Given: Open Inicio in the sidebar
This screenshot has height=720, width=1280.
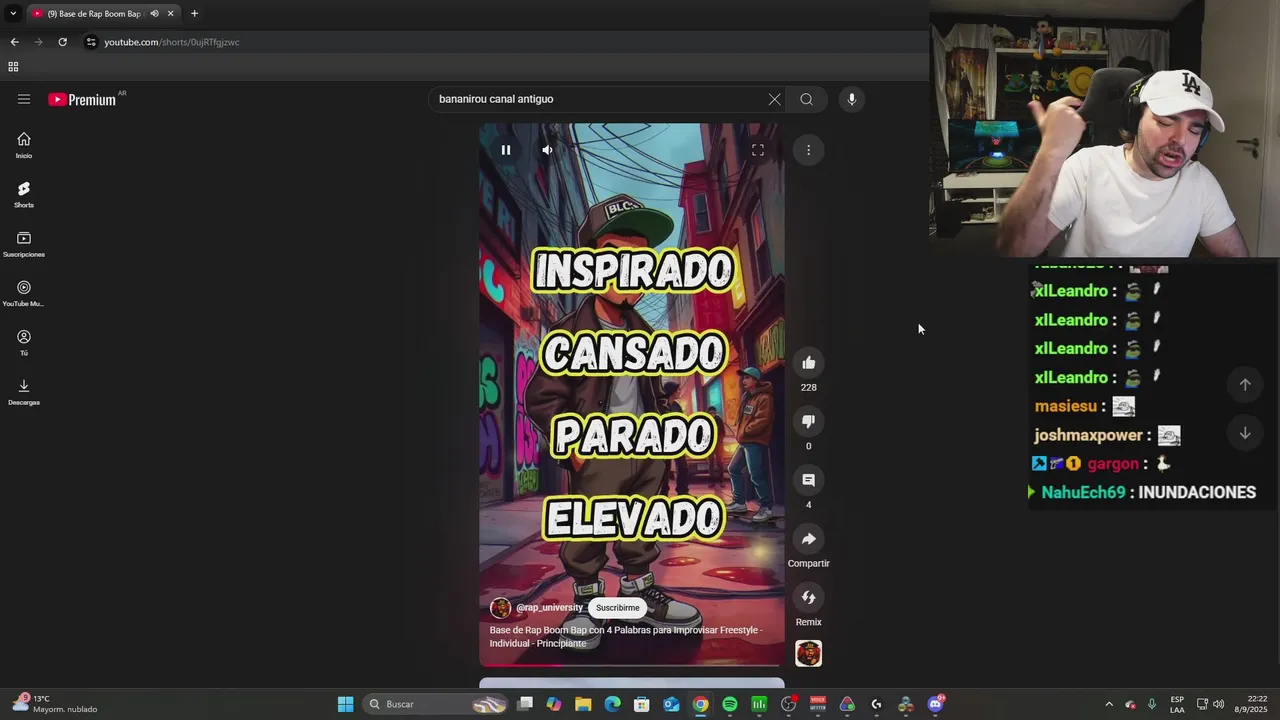Looking at the screenshot, I should point(24,145).
